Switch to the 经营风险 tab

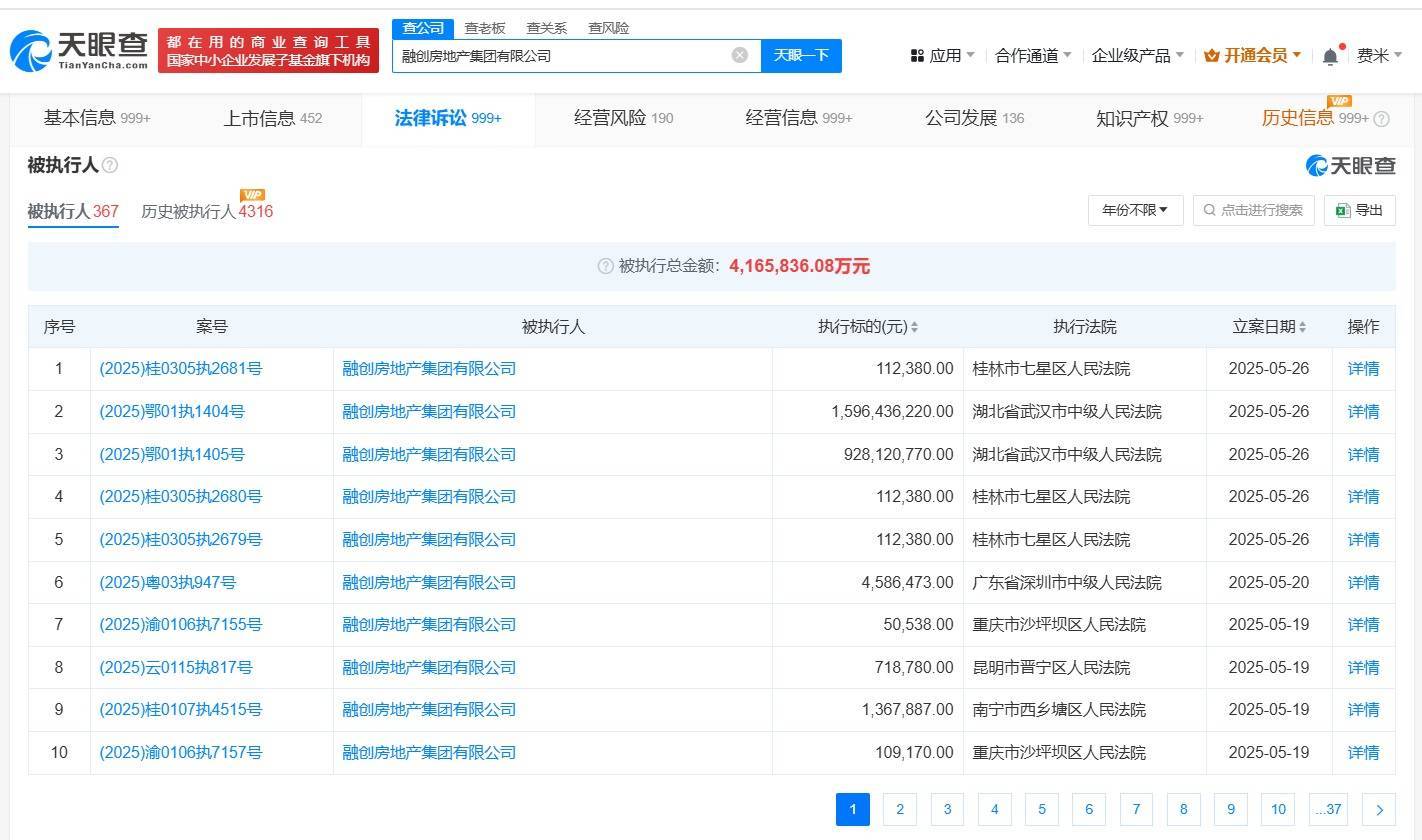pos(600,117)
